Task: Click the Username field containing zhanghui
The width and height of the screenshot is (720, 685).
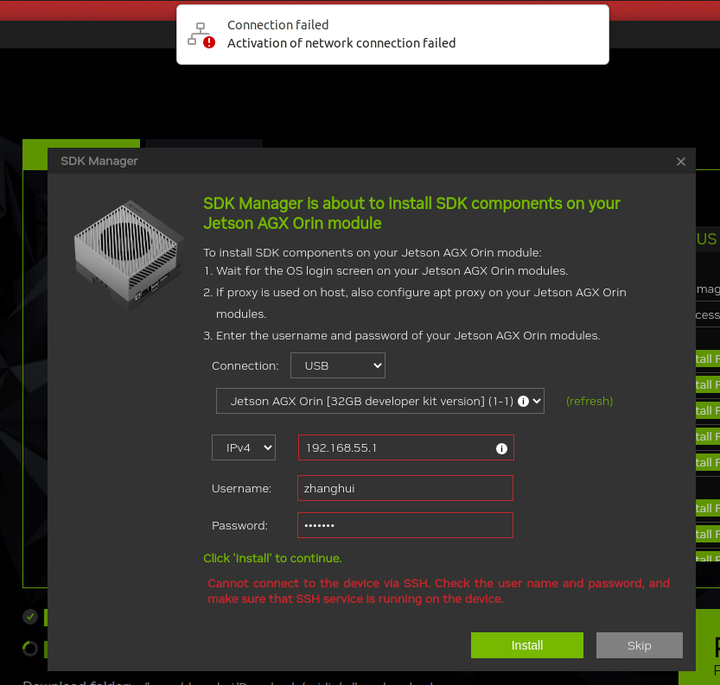Action: 405,488
